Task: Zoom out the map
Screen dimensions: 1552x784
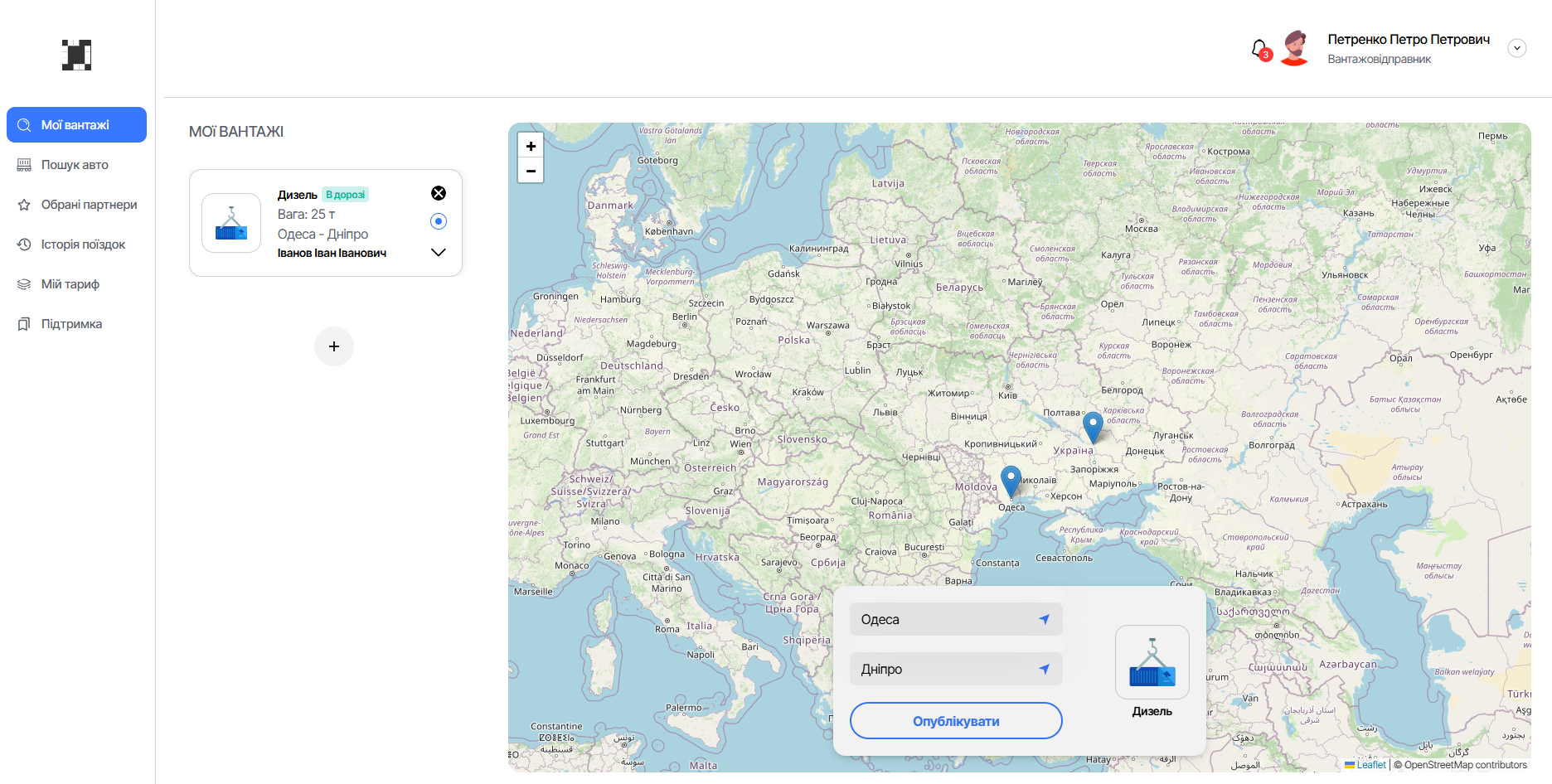Action: pyautogui.click(x=531, y=171)
